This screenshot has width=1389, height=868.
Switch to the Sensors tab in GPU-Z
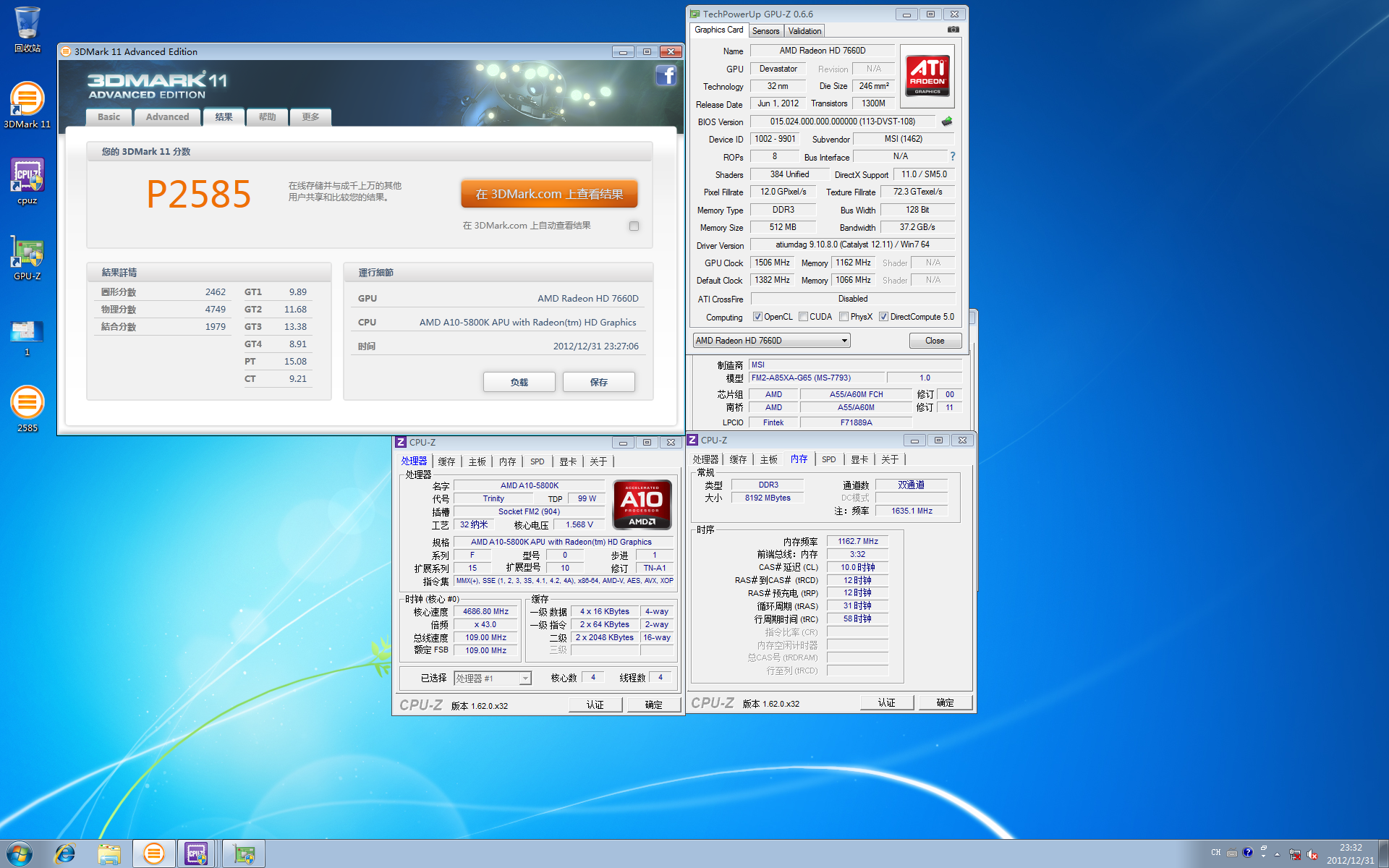pyautogui.click(x=765, y=31)
